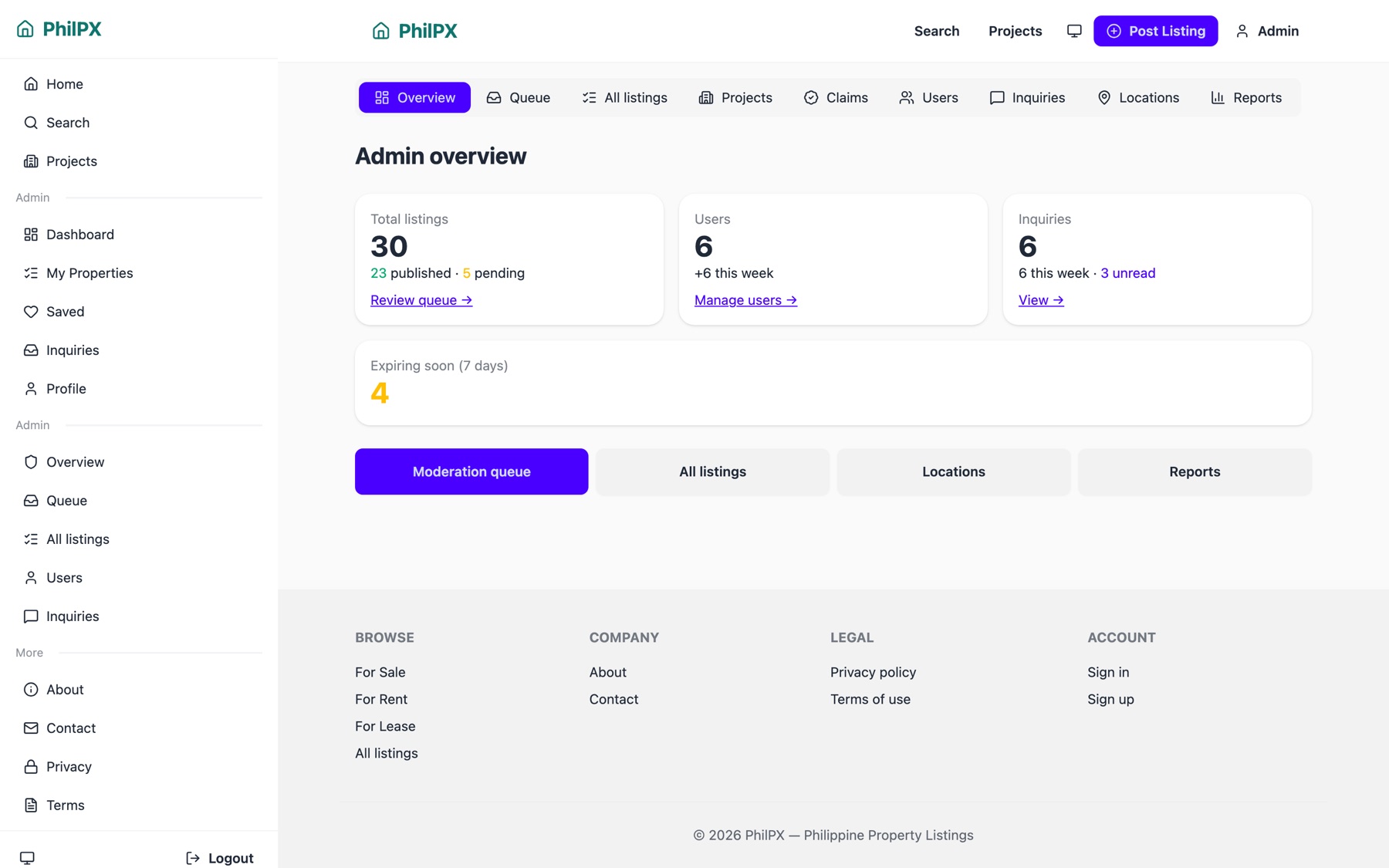The width and height of the screenshot is (1389, 868).
Task: Follow the View link in the Inquiries card
Action: point(1041,300)
